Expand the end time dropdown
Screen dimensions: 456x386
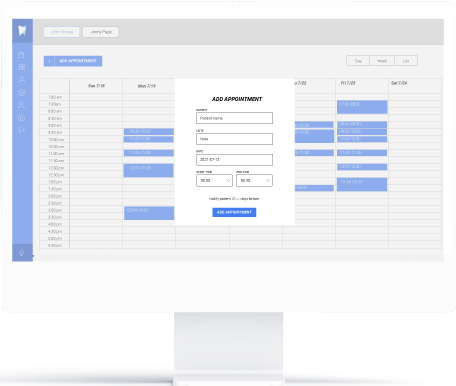tap(254, 180)
